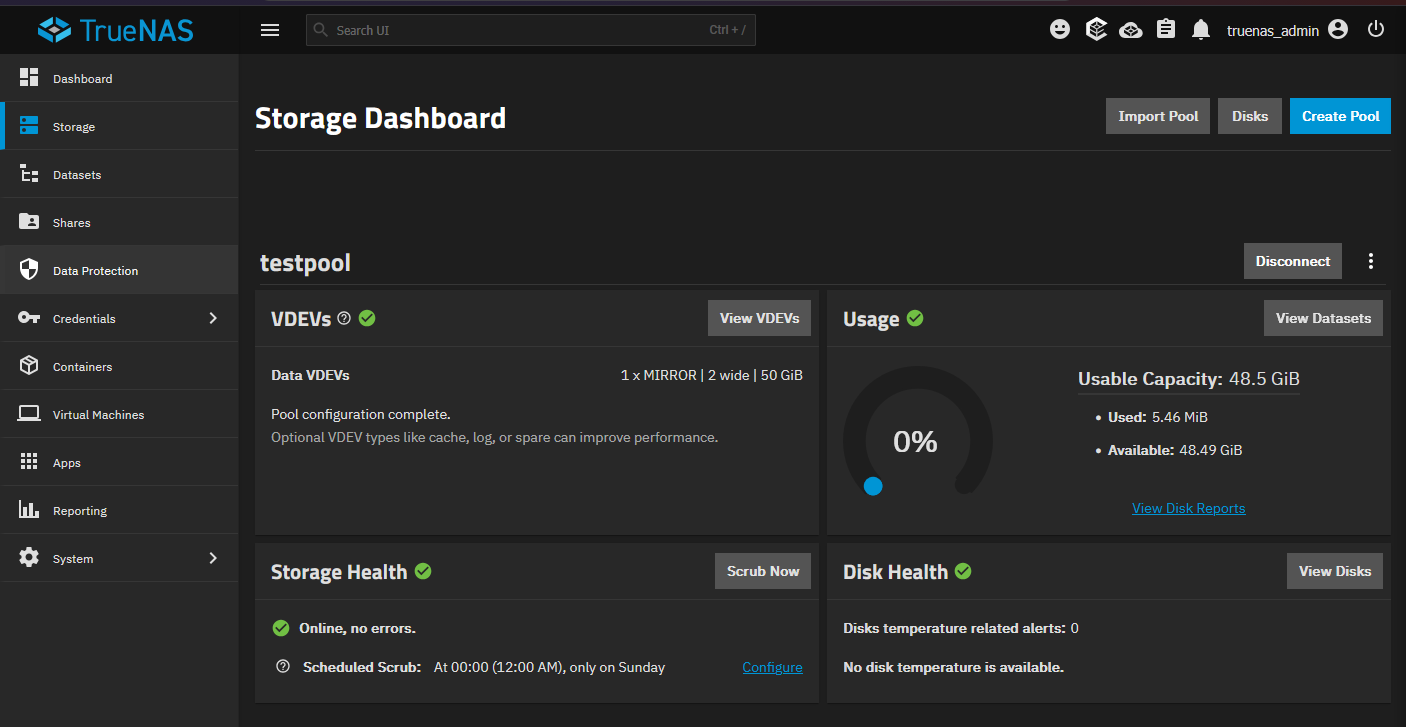Open the Jobs clipboard icon
This screenshot has width=1406, height=727.
click(1166, 30)
